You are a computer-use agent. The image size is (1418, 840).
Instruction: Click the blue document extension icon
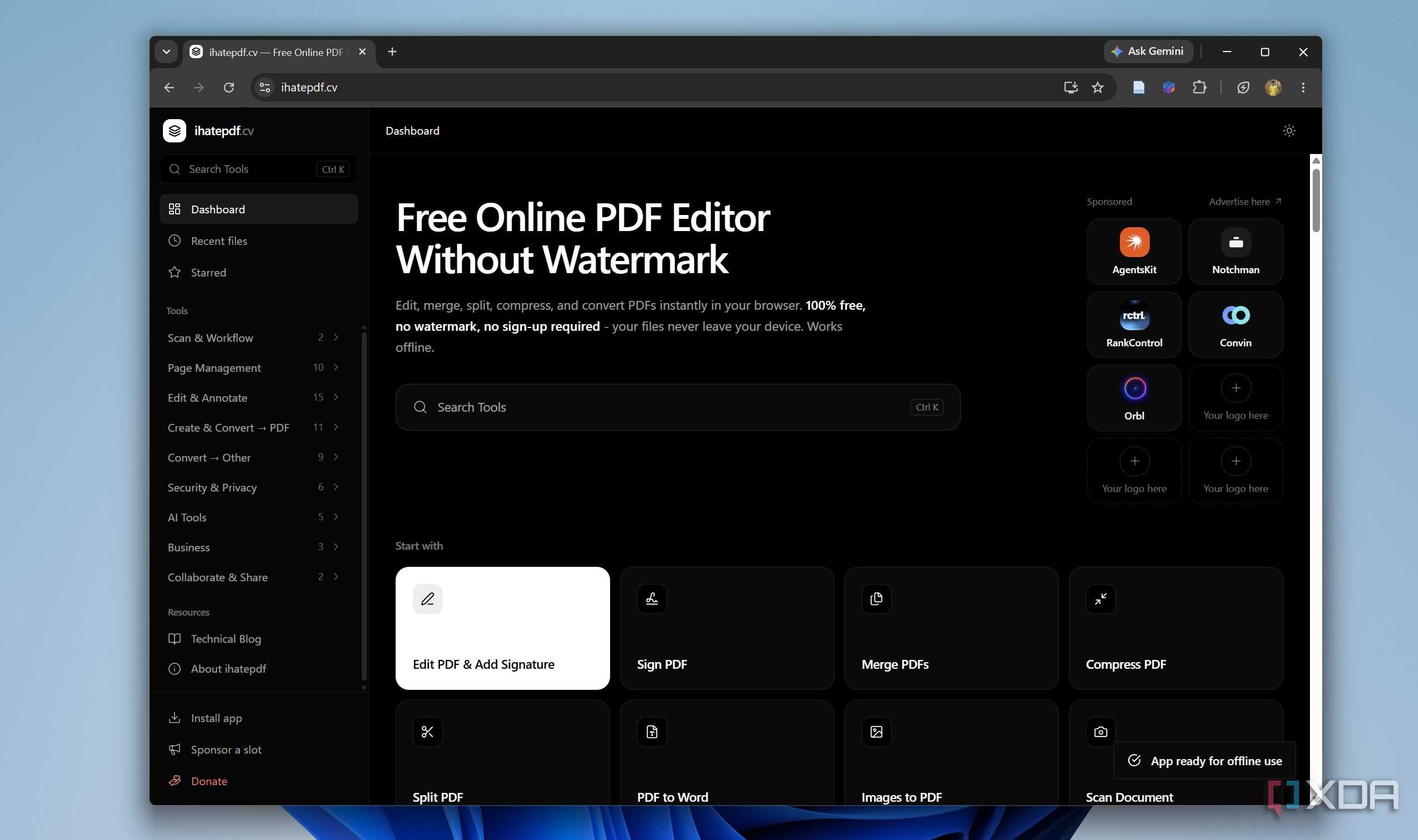click(1138, 87)
